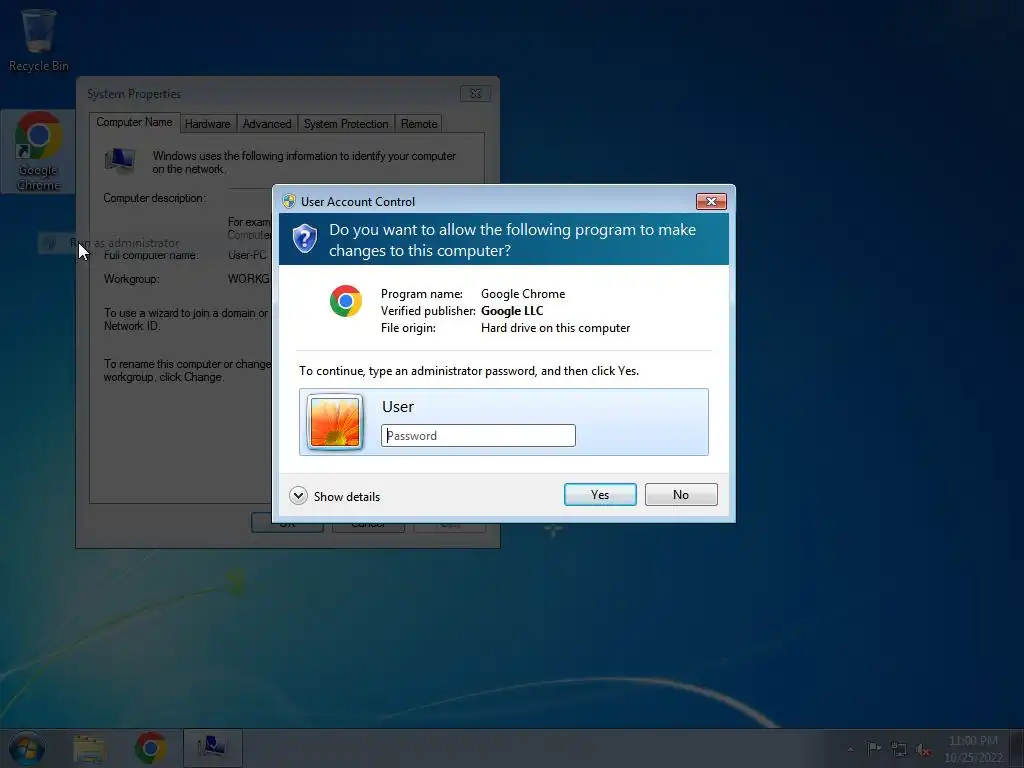Click Yes in the User Account Control dialog

(x=600, y=494)
